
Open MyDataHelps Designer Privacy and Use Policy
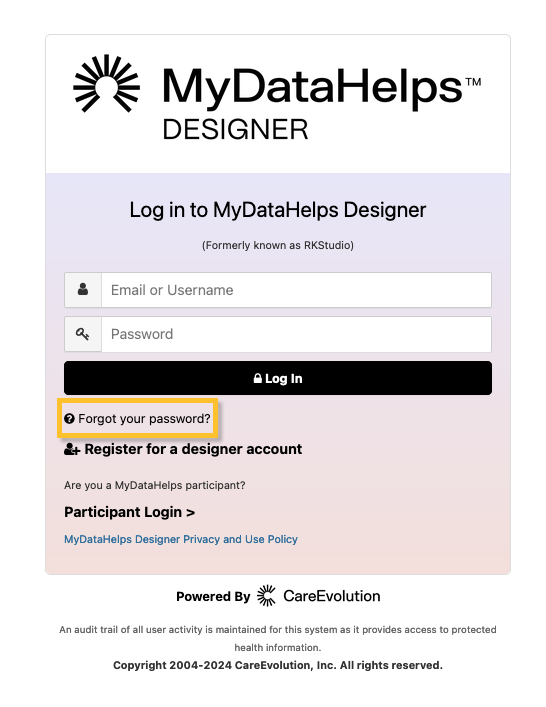tap(181, 539)
